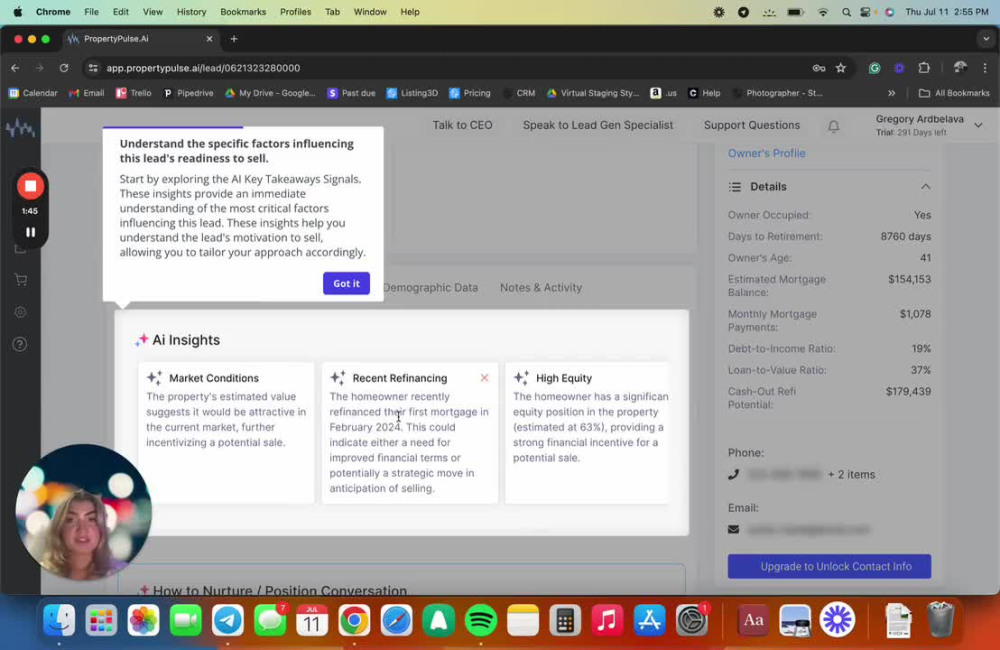Open the Gregory Ardbelava account dropdown
The height and width of the screenshot is (650, 1000).
tap(978, 125)
